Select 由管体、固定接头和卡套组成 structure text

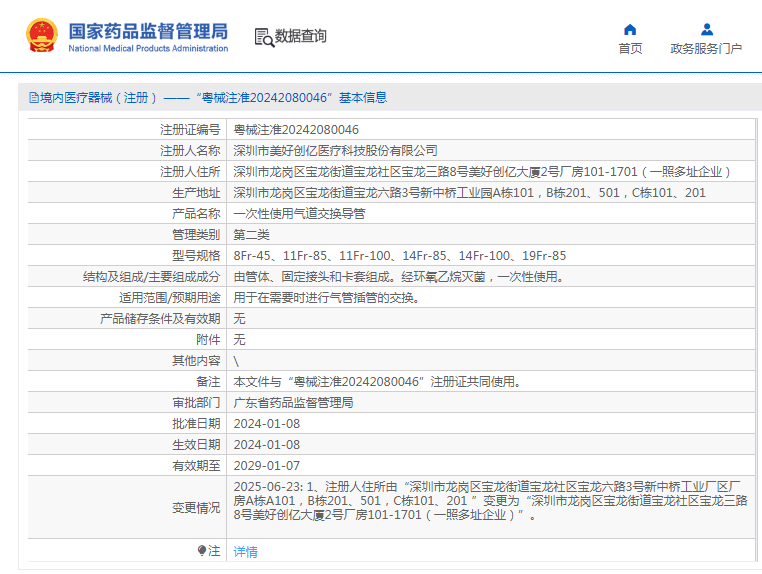398,277
